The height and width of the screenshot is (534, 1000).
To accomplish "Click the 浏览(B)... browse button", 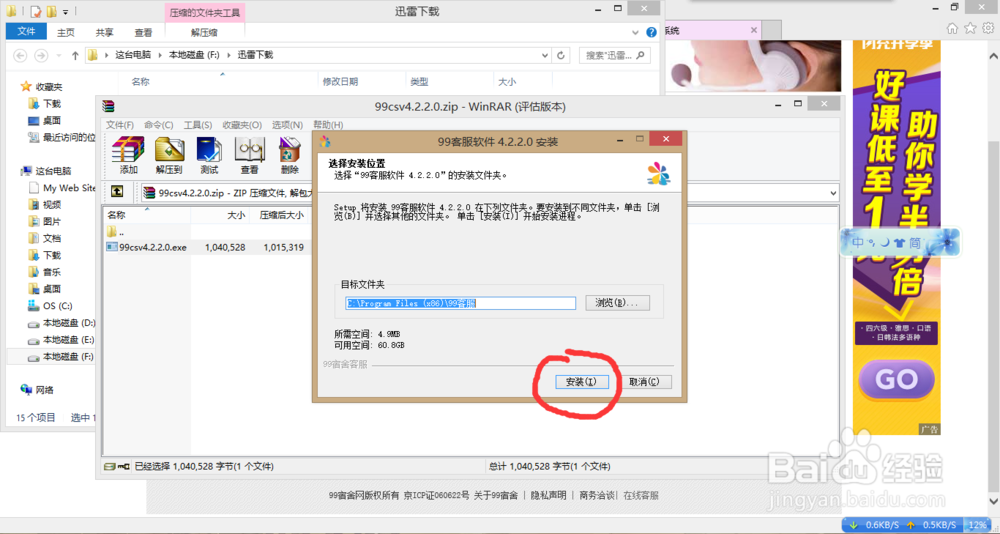I will (x=617, y=302).
